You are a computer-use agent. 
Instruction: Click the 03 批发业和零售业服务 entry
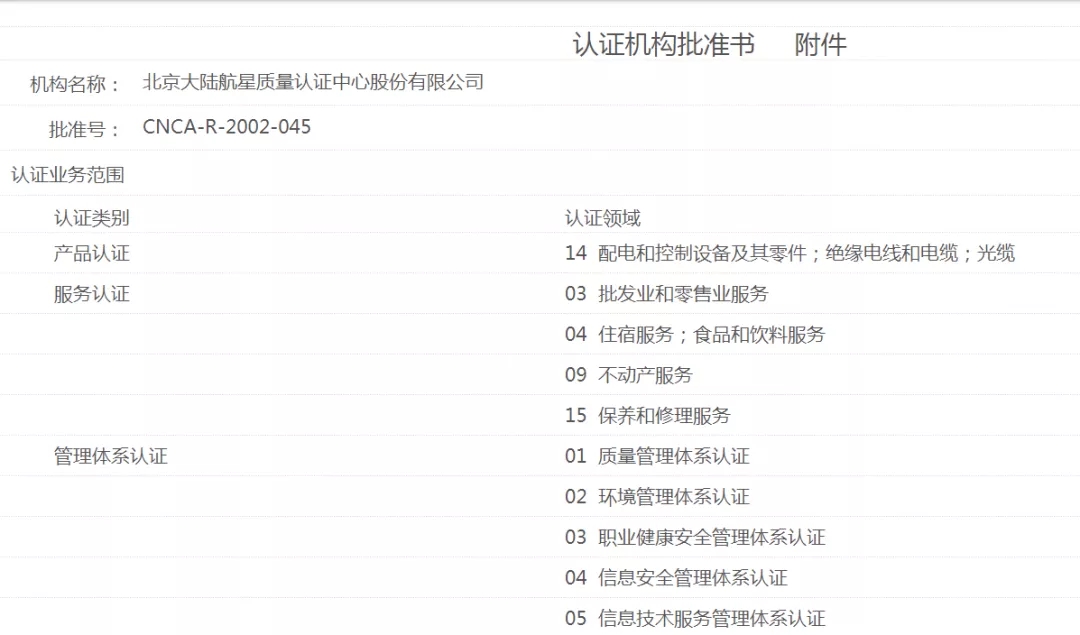[666, 294]
